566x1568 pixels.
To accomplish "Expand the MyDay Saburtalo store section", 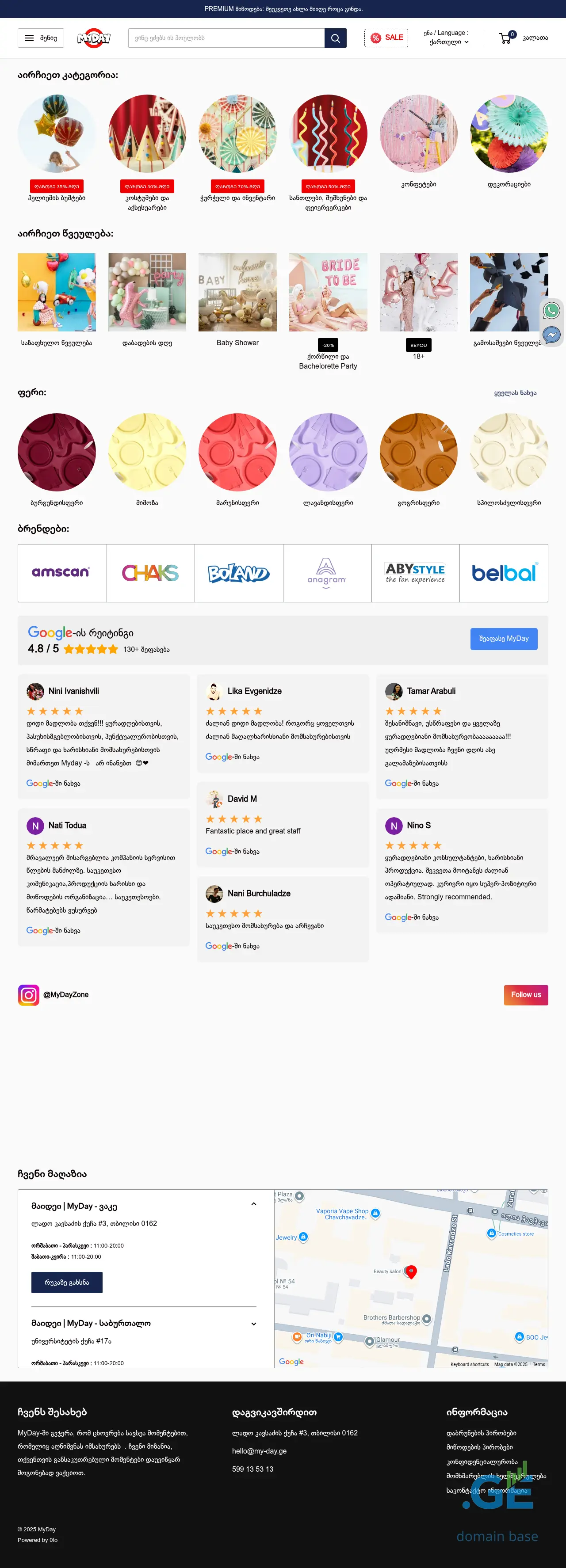I will [x=253, y=1323].
